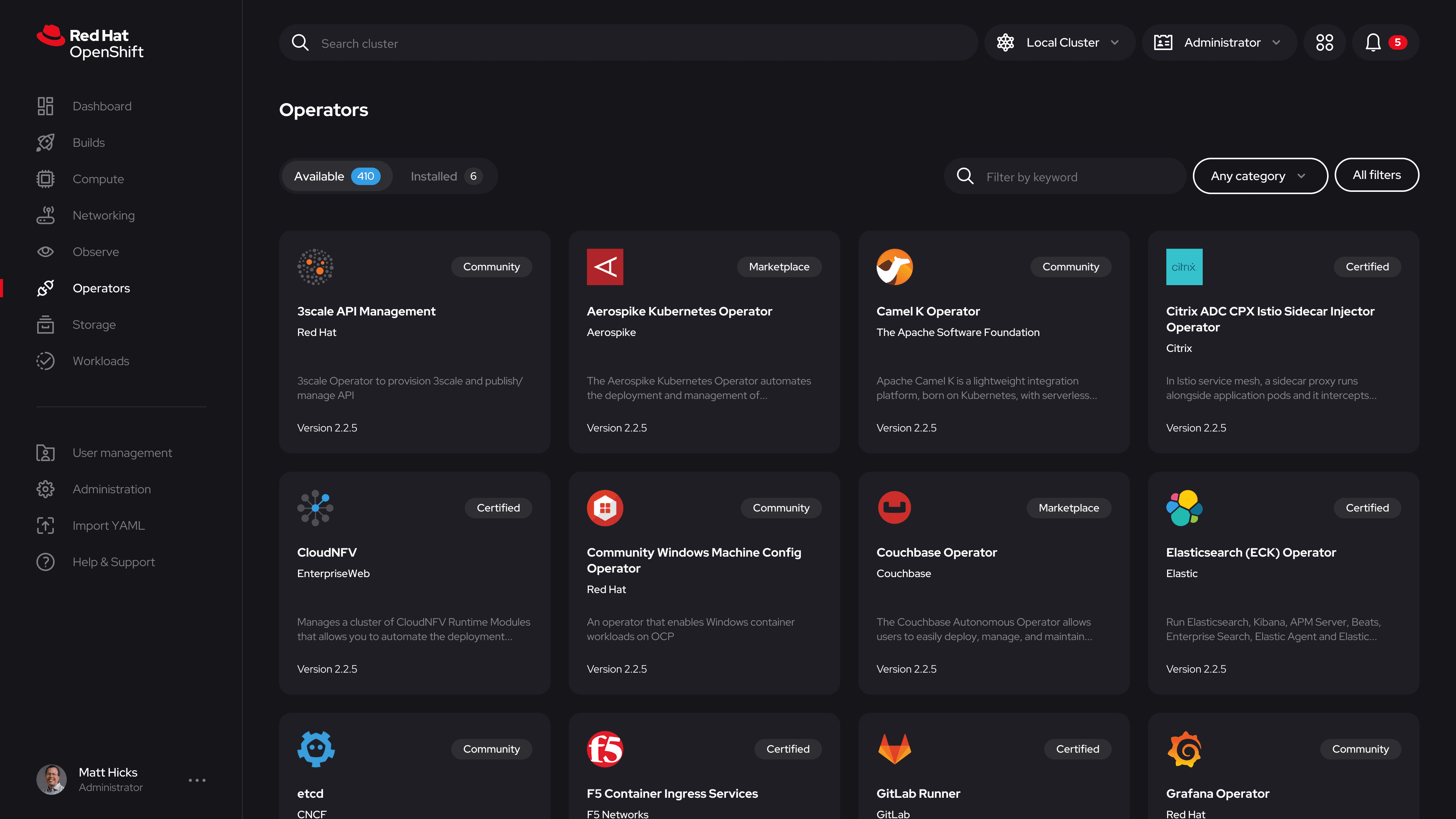Viewport: 1456px width, 819px height.
Task: Click the User management icon
Action: (45, 453)
